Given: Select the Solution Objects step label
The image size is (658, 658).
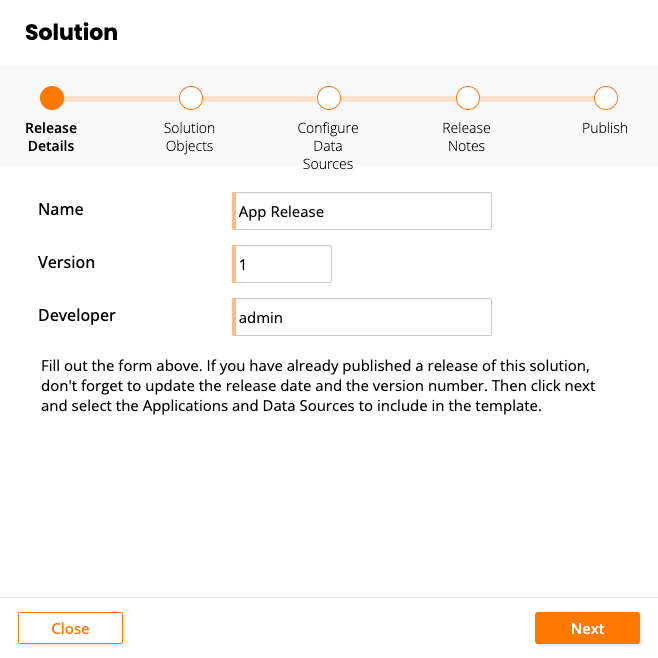Looking at the screenshot, I should tap(189, 137).
